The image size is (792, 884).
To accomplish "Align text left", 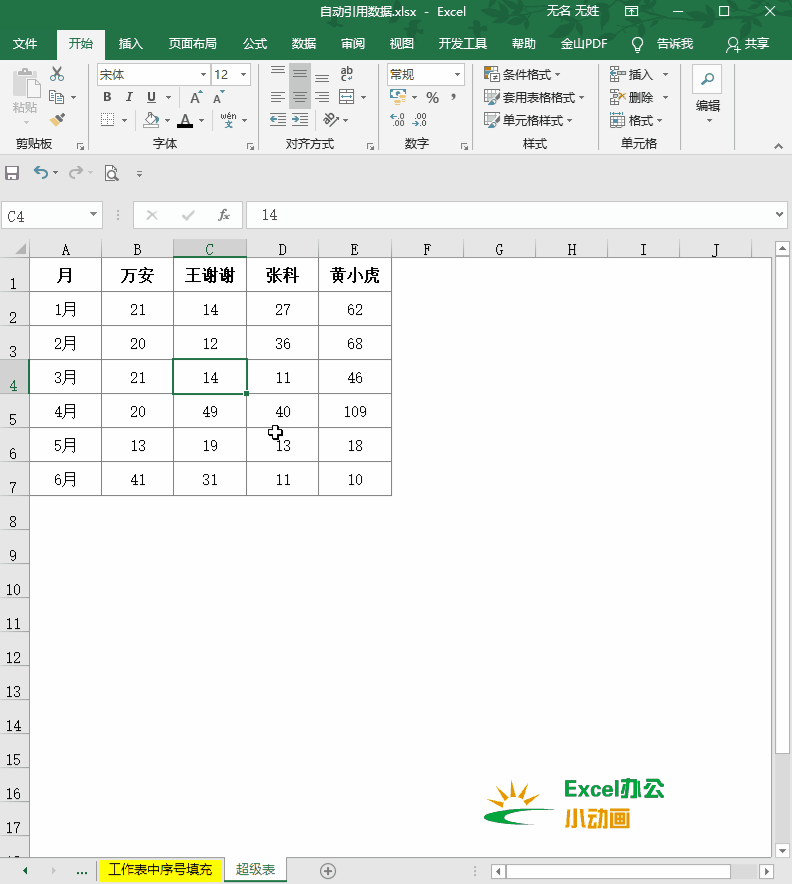I will [278, 97].
